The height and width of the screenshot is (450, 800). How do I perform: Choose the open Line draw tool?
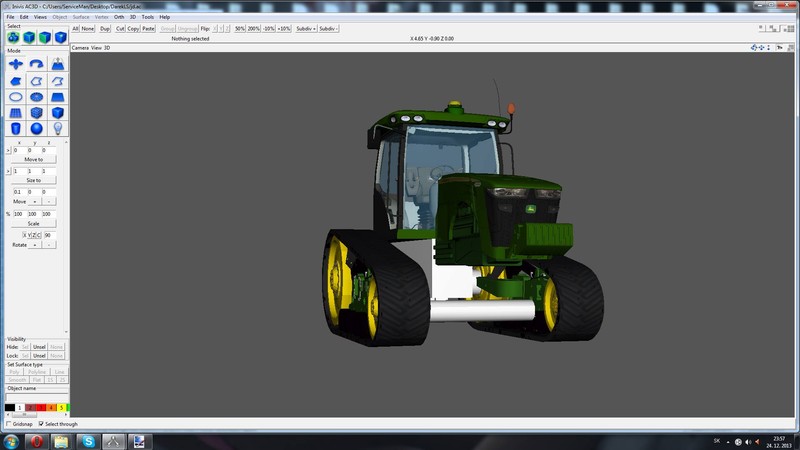coord(58,81)
